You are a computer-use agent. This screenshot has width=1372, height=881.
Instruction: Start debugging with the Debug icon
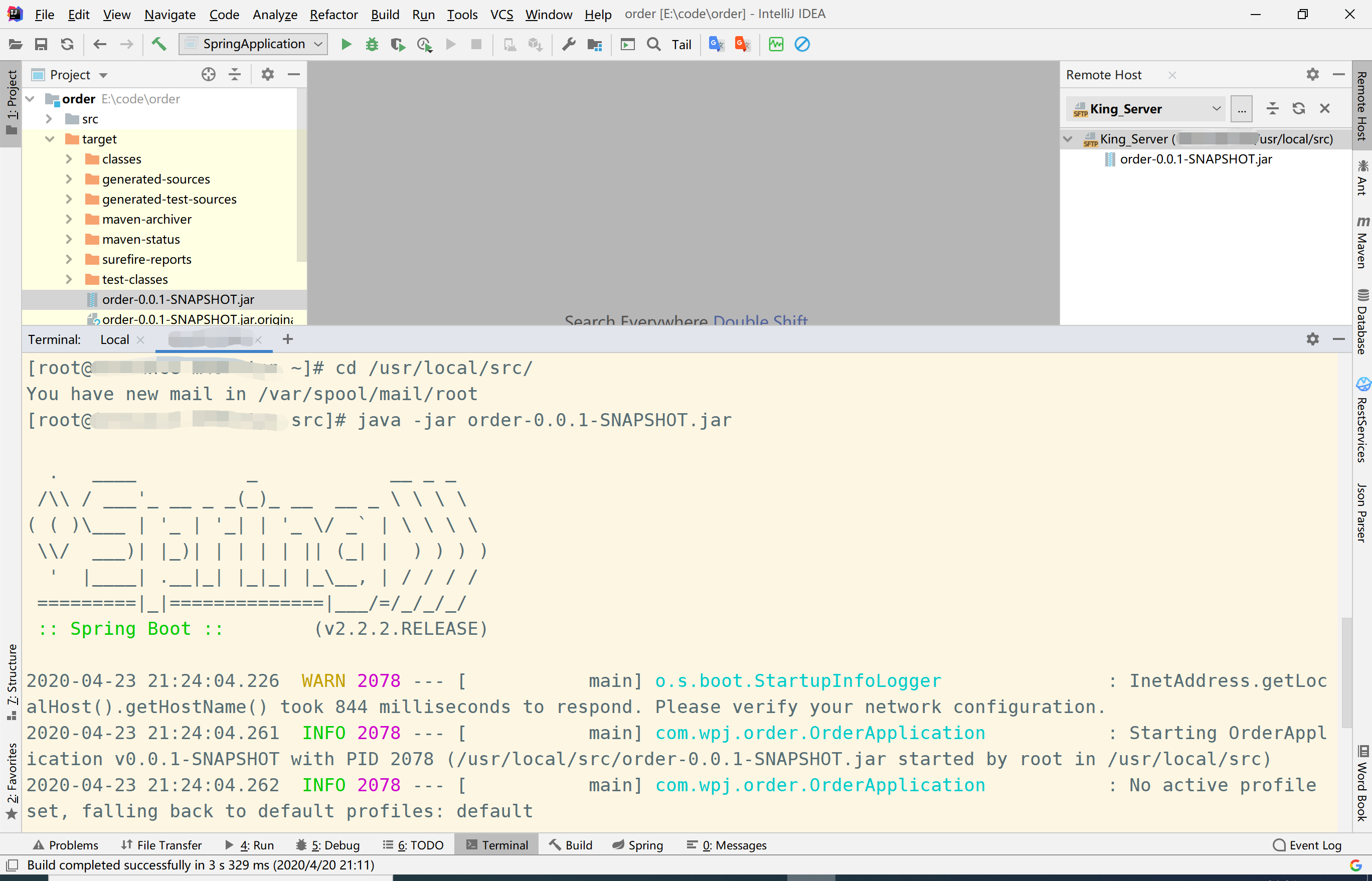coord(371,44)
